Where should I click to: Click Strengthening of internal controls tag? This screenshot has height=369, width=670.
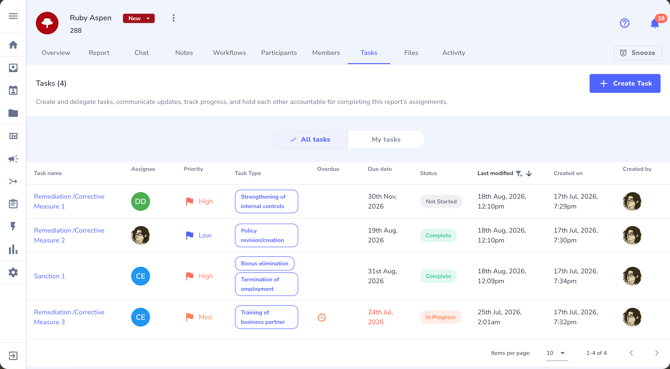(x=266, y=202)
